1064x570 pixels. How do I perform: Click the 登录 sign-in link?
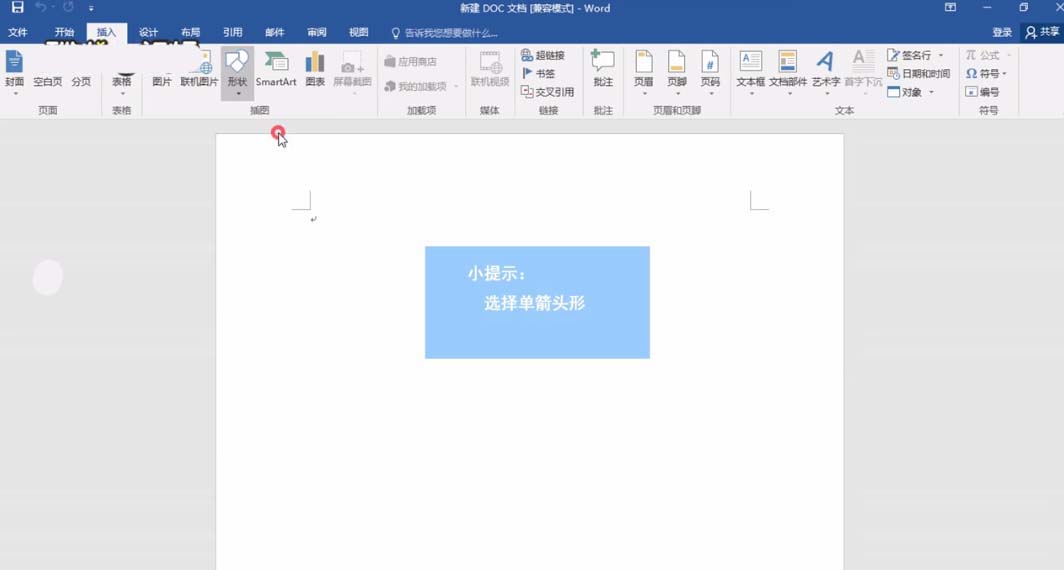1002,33
